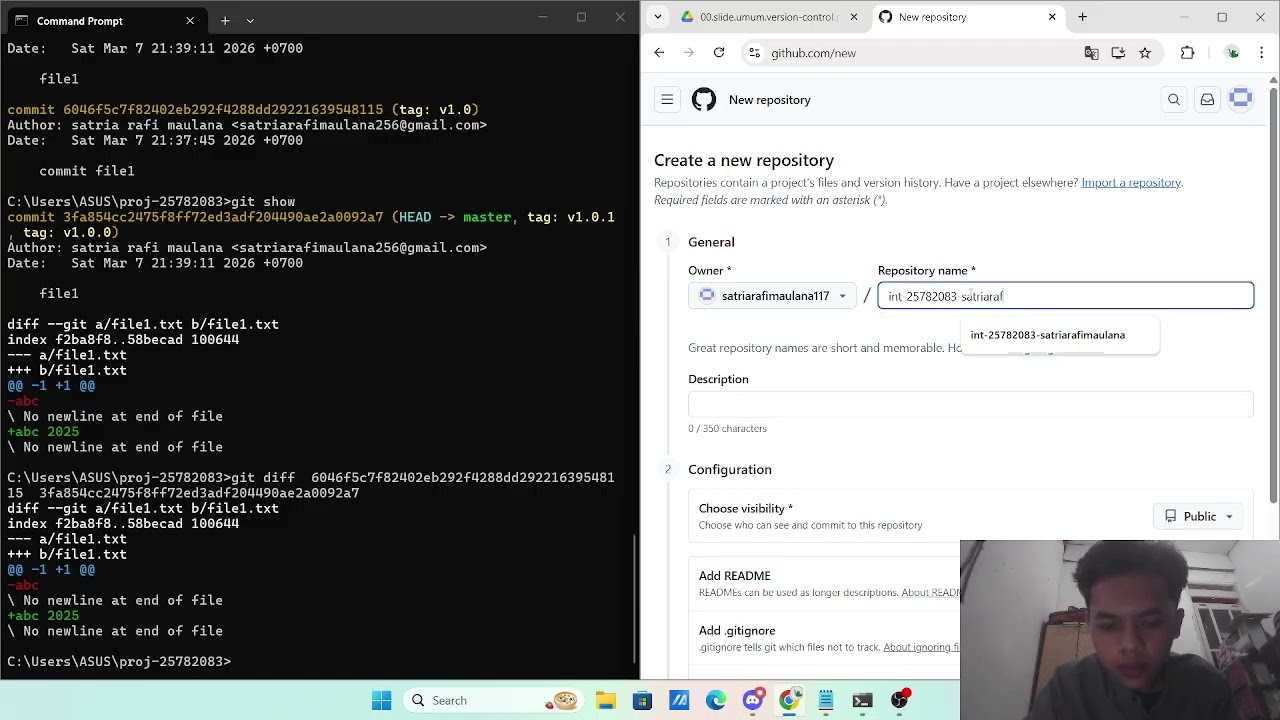Open the blue slanted-logo taskbar app
Image resolution: width=1280 pixels, height=720 pixels.
click(679, 701)
